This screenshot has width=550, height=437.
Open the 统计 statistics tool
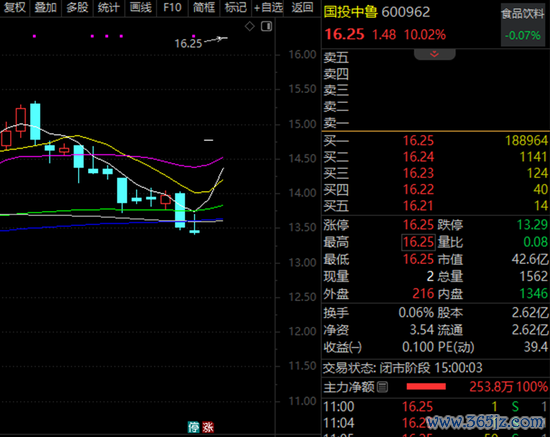point(109,7)
